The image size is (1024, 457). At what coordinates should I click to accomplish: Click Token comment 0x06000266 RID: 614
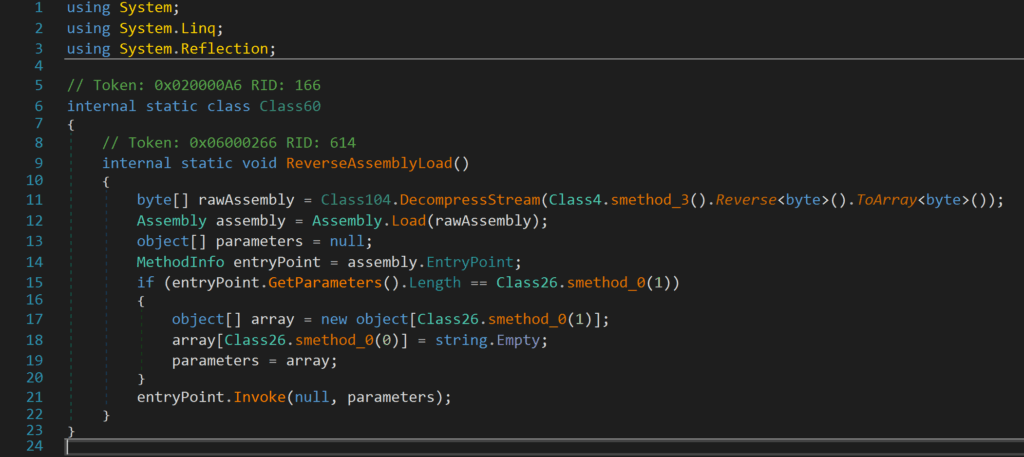click(x=229, y=143)
